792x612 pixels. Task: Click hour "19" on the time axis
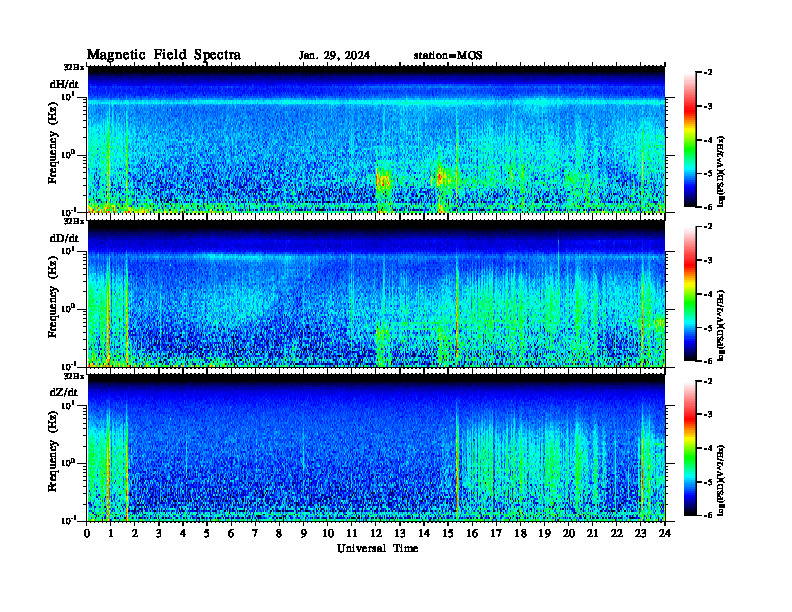[x=544, y=533]
